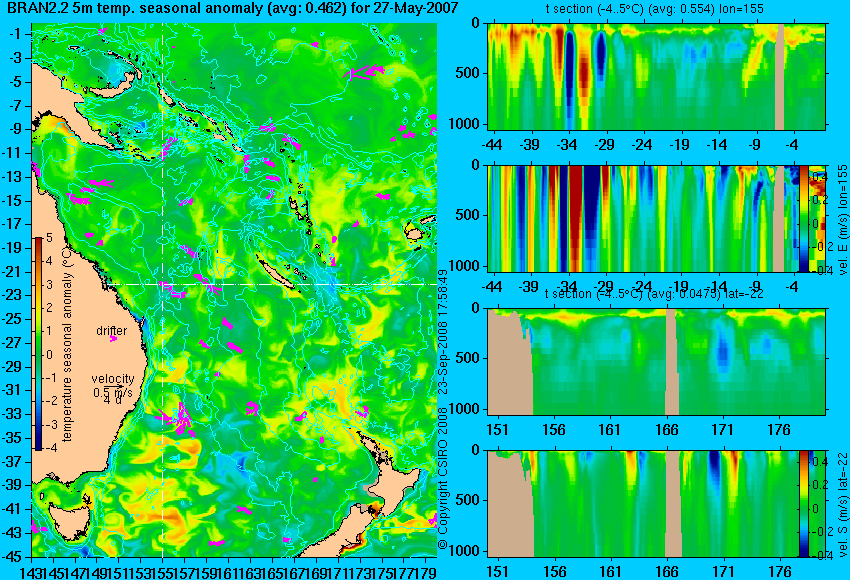This screenshot has width=850, height=580.
Task: Click the New Caledonia island on the map
Action: tap(276, 275)
